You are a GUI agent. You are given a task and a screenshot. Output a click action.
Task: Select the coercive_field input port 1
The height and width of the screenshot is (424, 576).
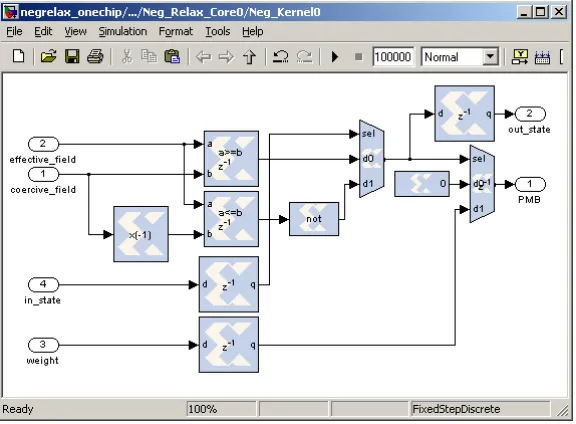[x=43, y=174]
